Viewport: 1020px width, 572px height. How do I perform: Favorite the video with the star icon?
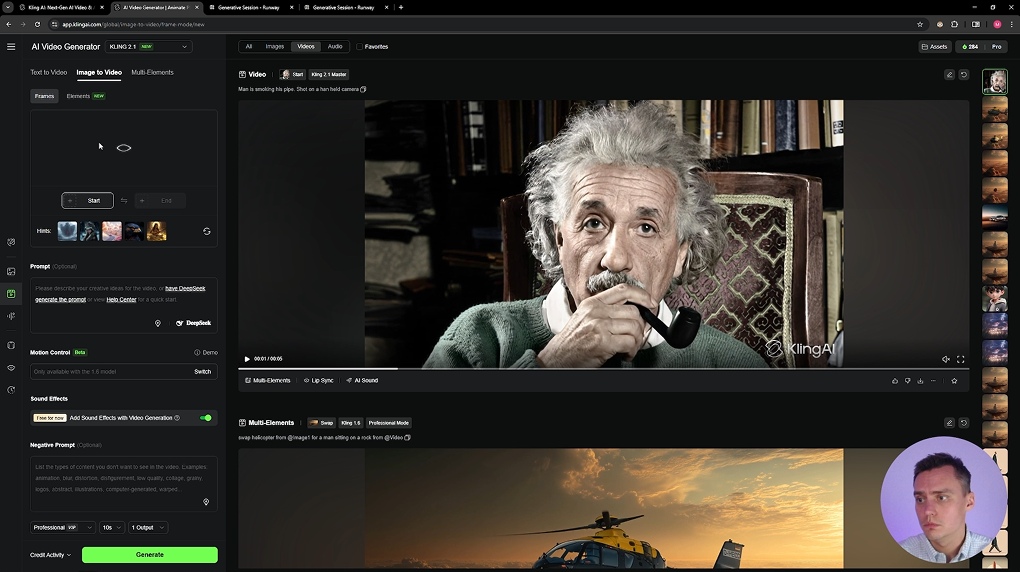tap(954, 381)
